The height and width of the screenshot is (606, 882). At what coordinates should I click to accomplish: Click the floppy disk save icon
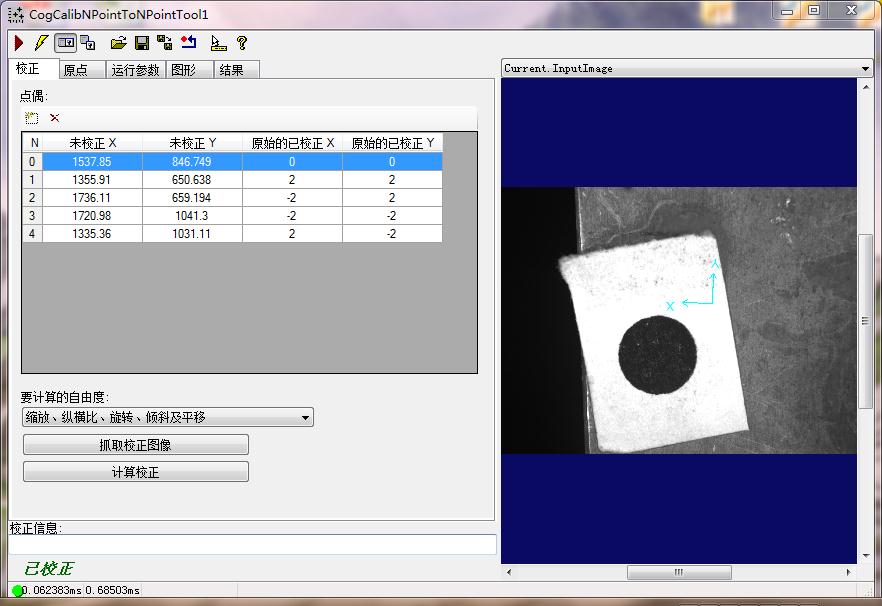[141, 43]
